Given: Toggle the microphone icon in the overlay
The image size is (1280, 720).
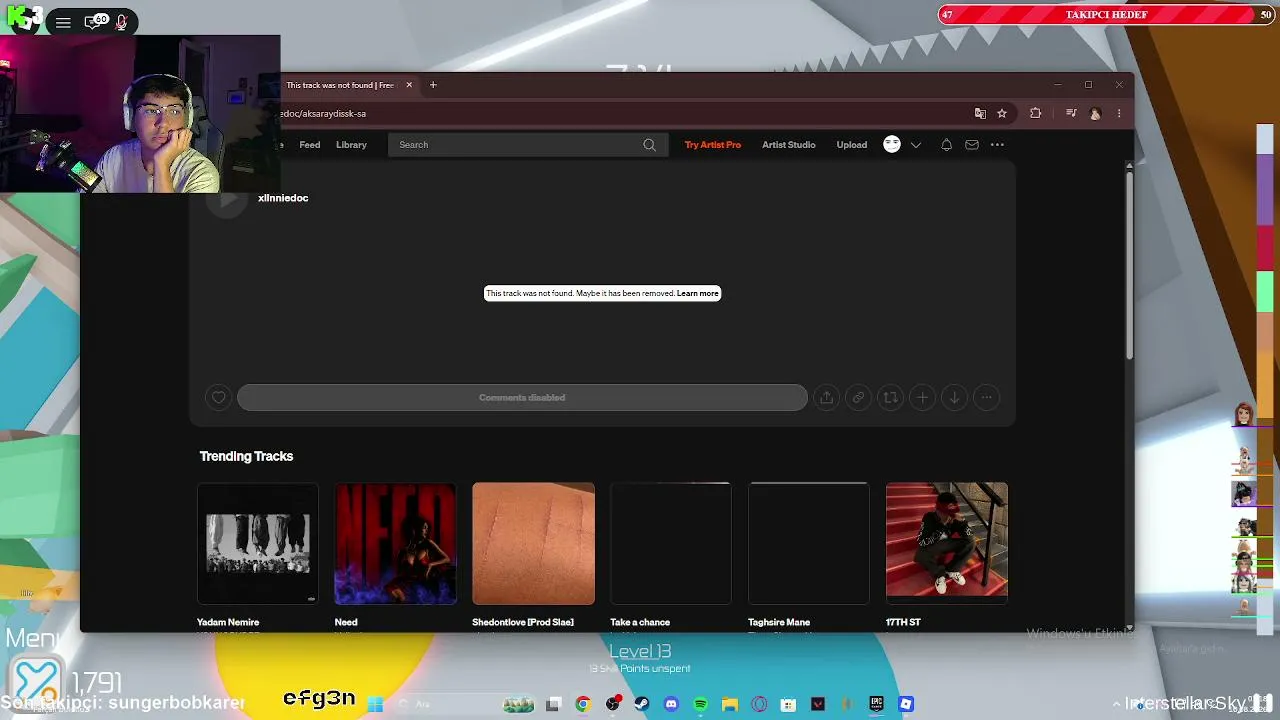Looking at the screenshot, I should click(x=122, y=22).
